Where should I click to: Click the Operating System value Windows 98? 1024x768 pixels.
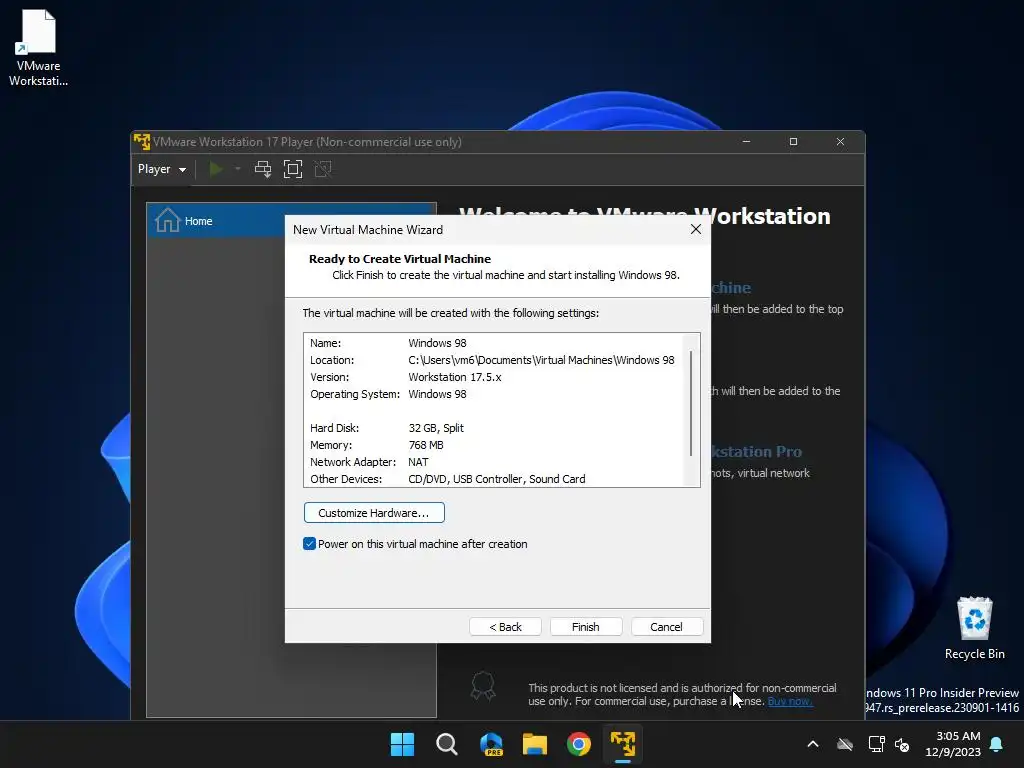(x=438, y=394)
